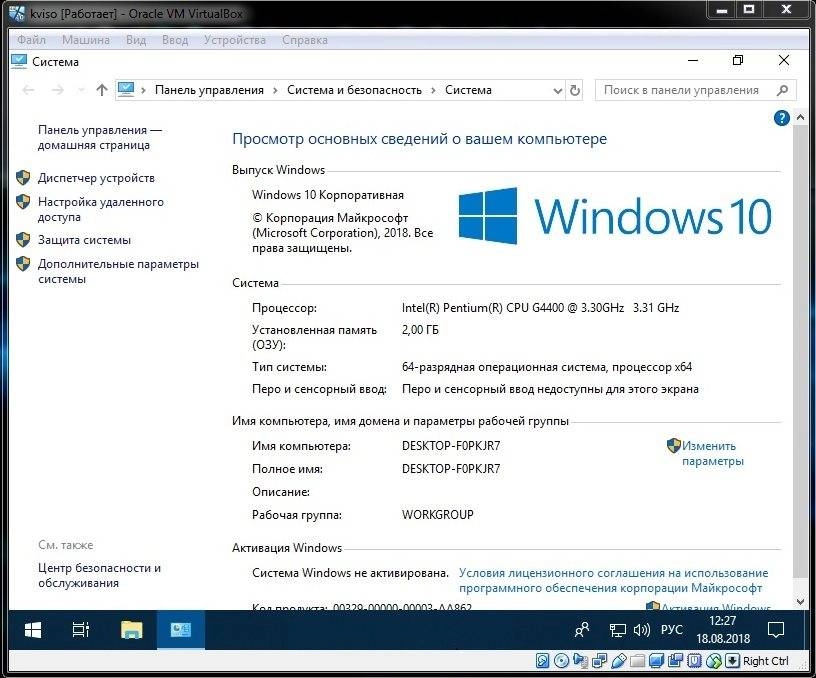Click scrollbar up arrow
The image size is (816, 678).
800,118
